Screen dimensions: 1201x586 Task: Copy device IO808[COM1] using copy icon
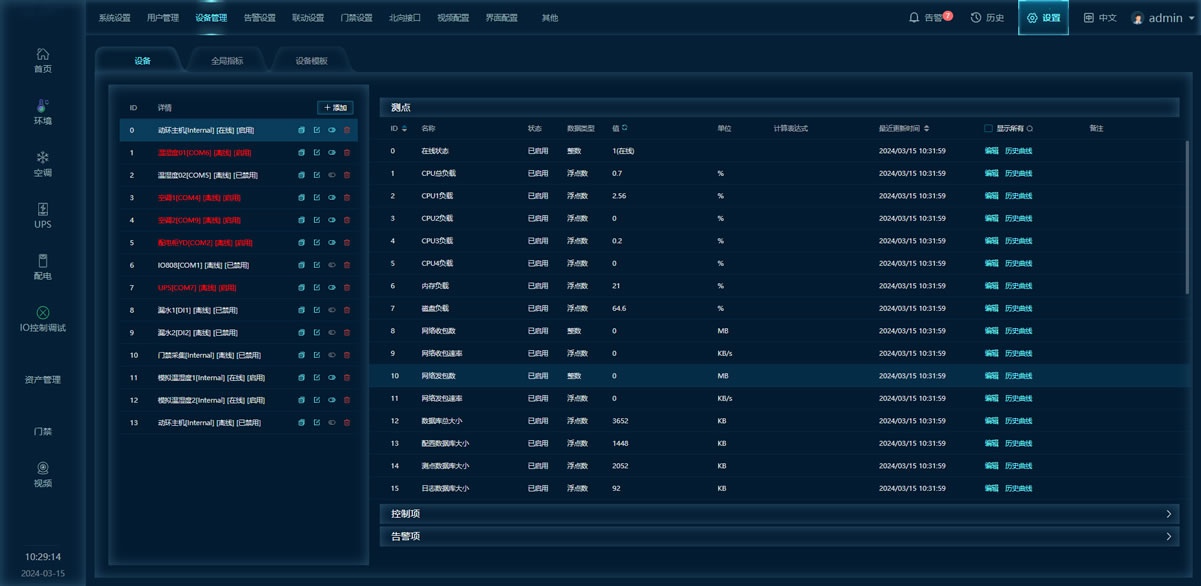(x=301, y=265)
